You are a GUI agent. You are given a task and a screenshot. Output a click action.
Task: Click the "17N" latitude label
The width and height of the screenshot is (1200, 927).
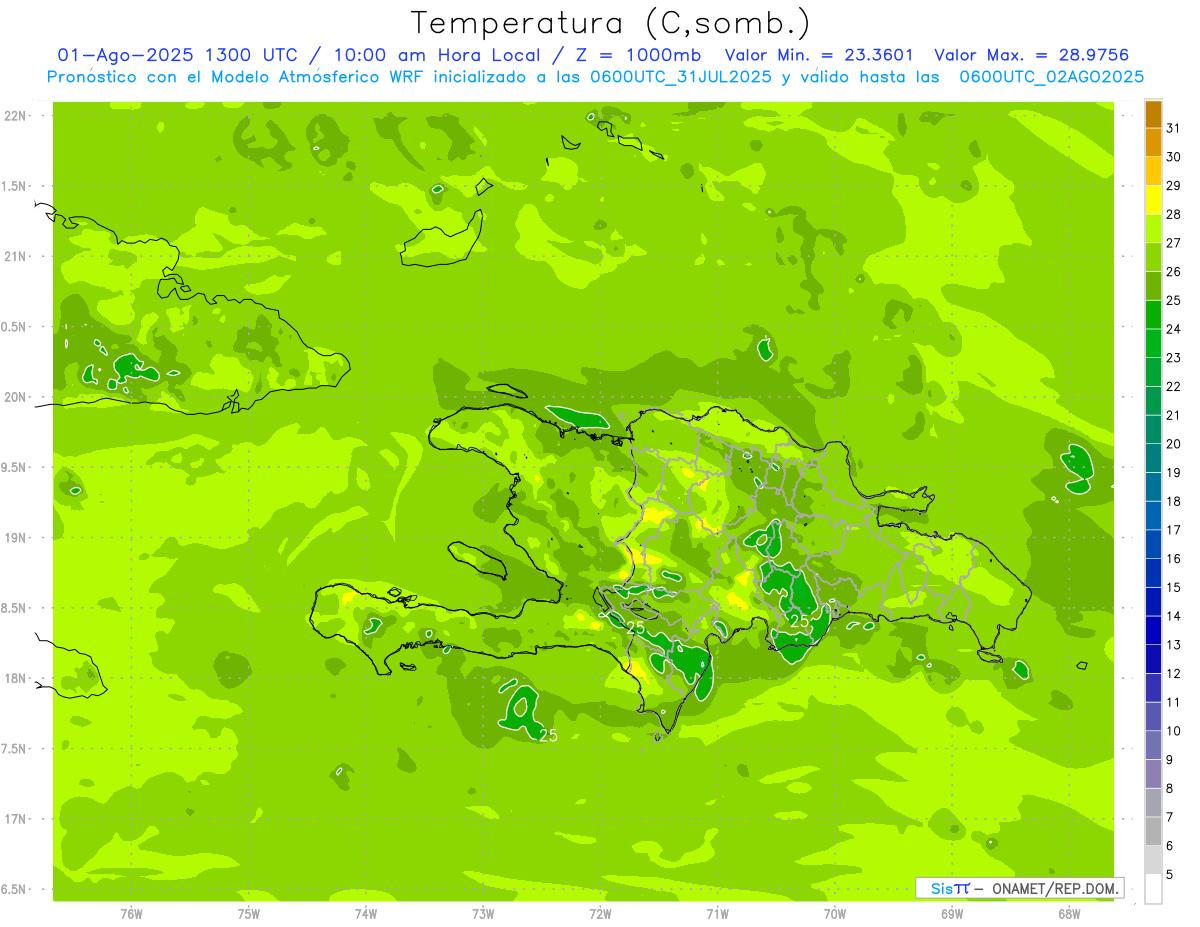click(16, 819)
